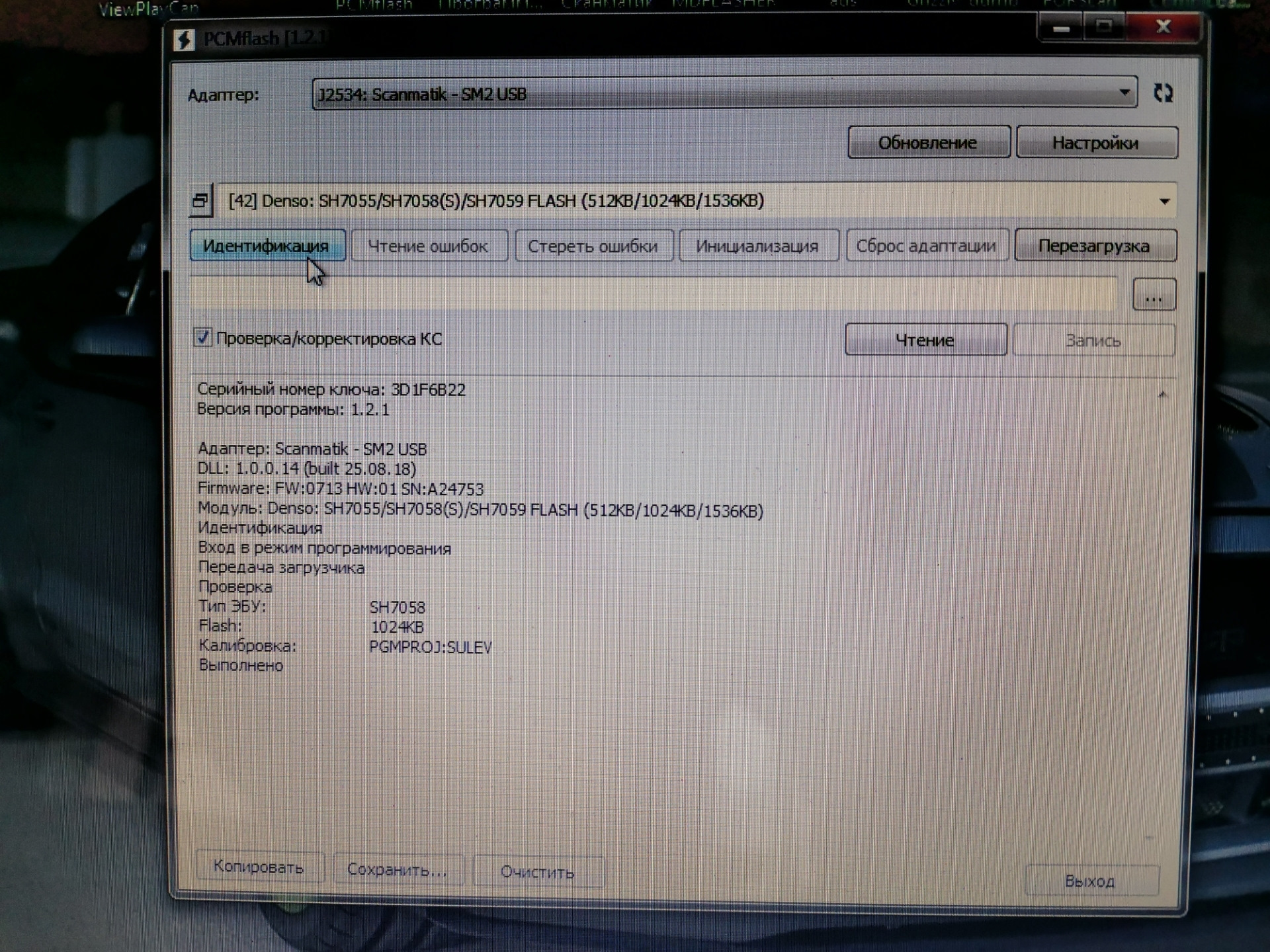Click the Перезагрузка button
The width and height of the screenshot is (1270, 952).
[x=1095, y=246]
